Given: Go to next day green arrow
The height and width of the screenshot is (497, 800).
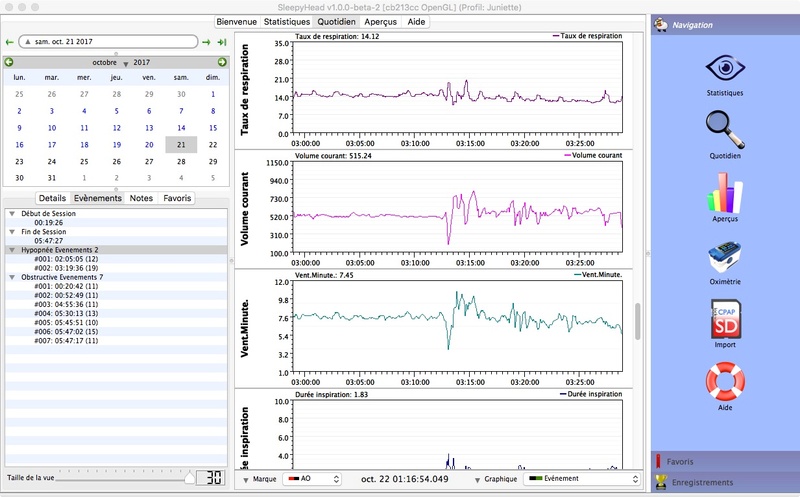Looking at the screenshot, I should point(206,42).
